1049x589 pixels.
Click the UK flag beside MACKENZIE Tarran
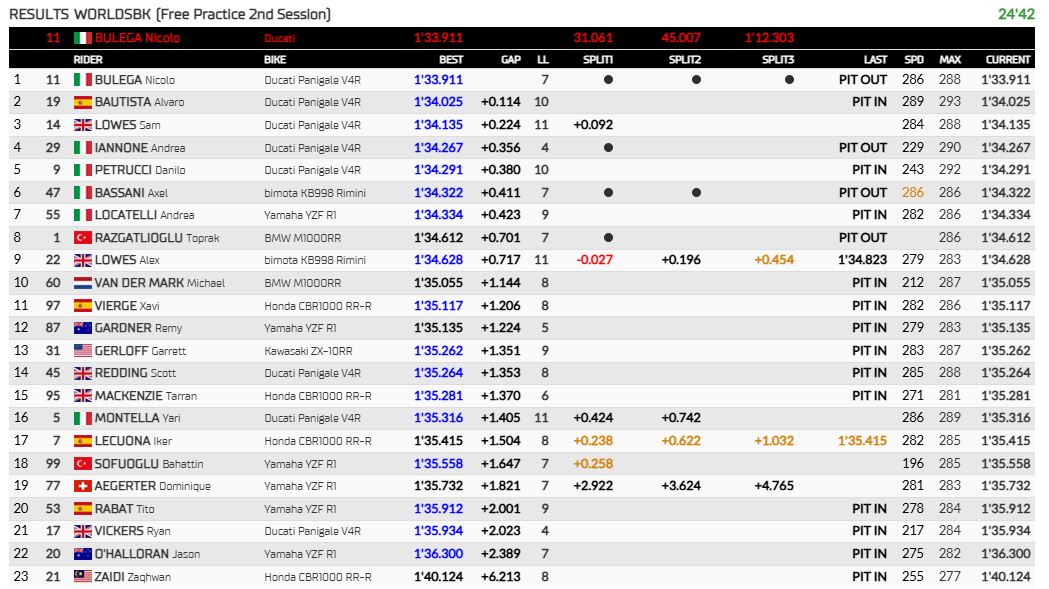pyautogui.click(x=82, y=396)
